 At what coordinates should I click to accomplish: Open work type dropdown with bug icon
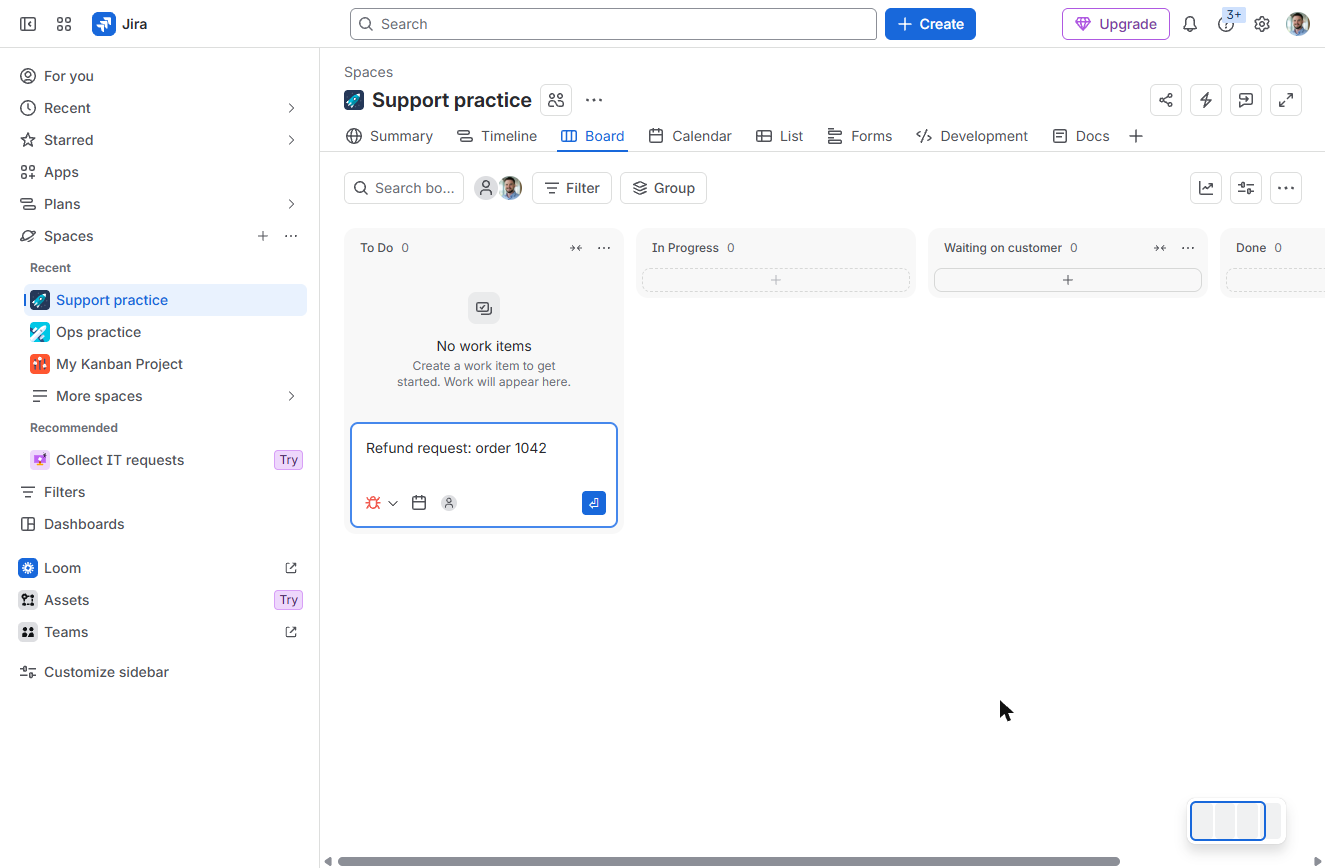(381, 503)
